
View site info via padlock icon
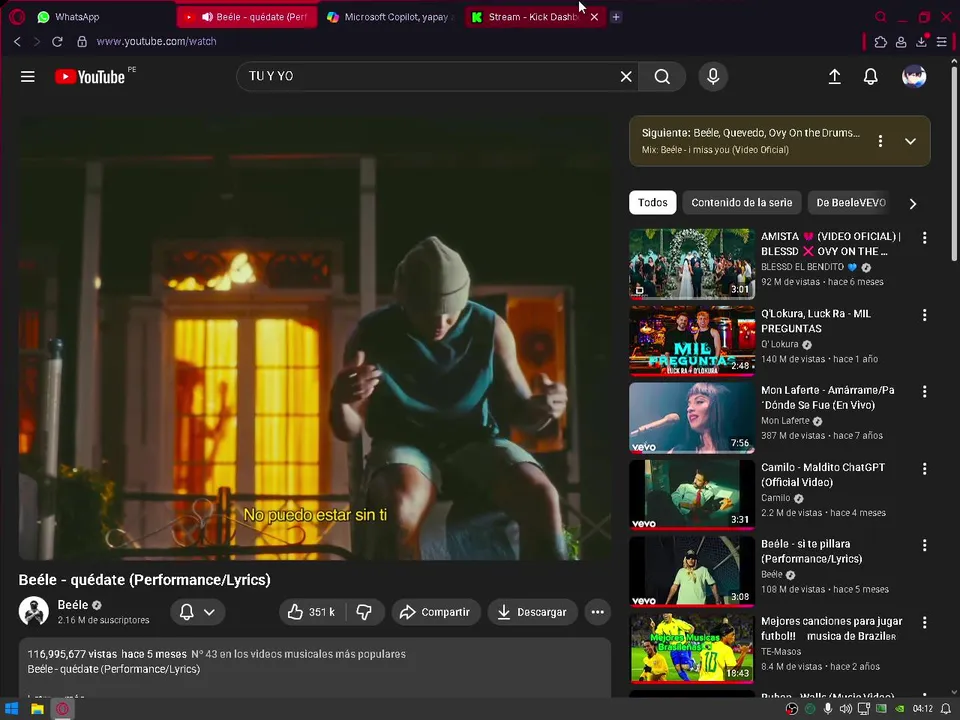tap(82, 42)
